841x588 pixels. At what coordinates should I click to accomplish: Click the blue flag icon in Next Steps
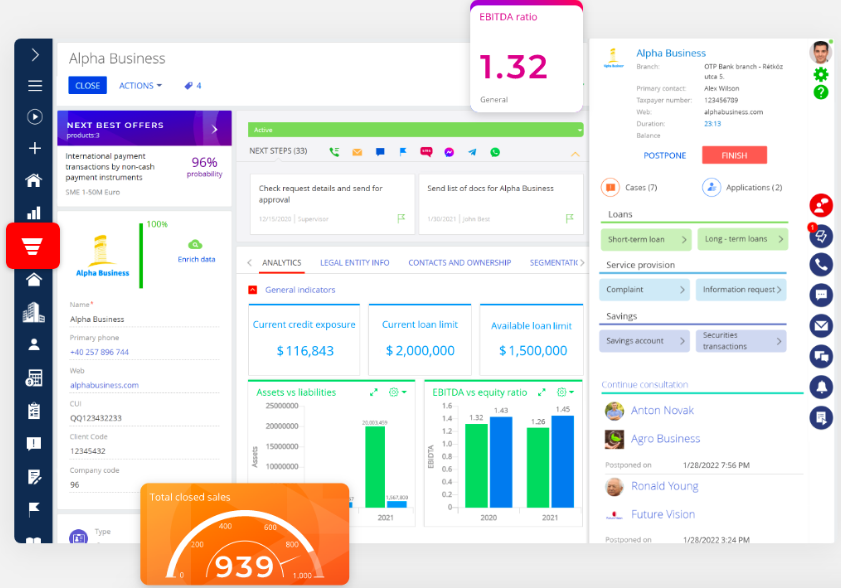click(x=403, y=152)
